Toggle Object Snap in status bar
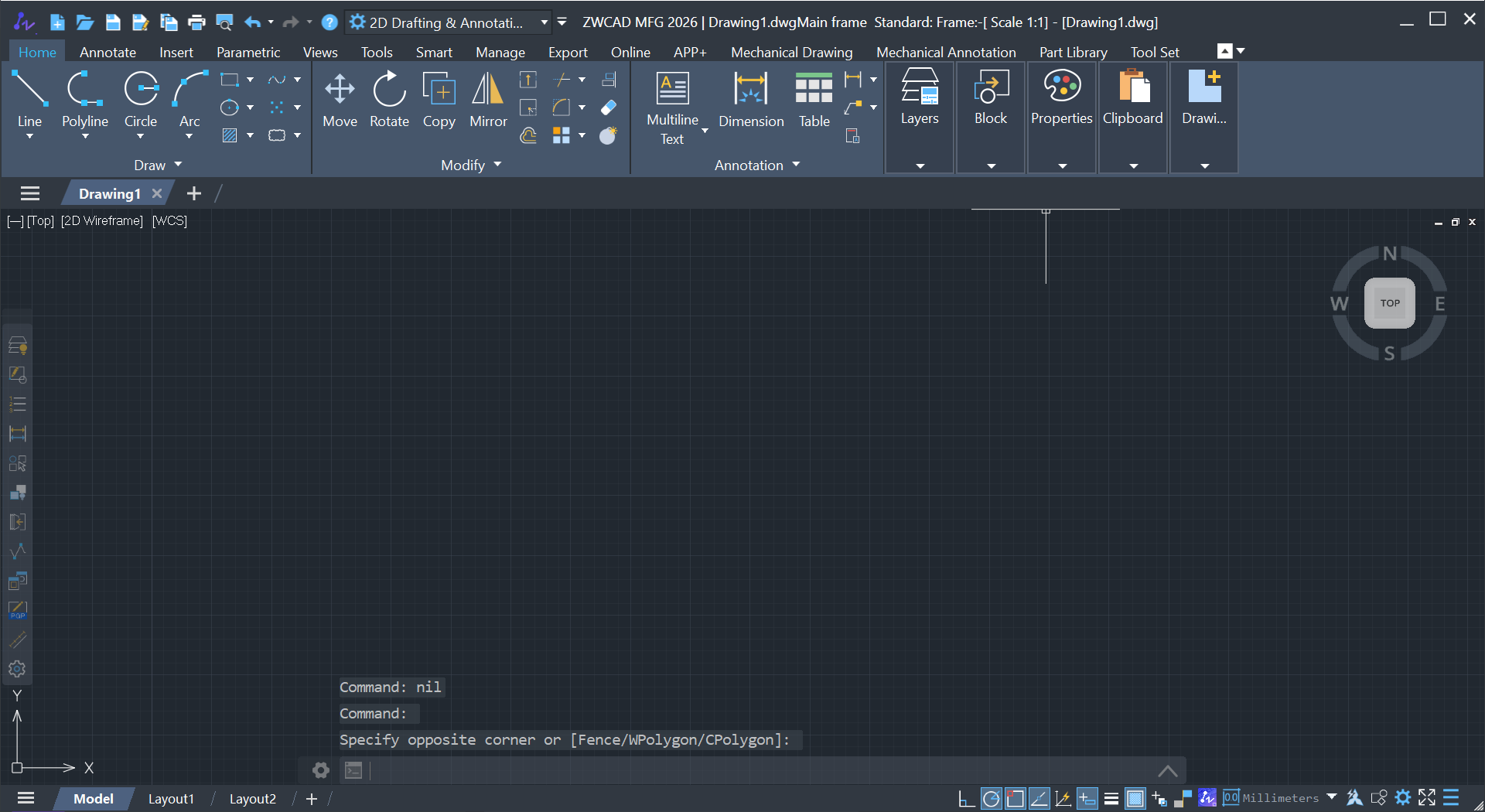Viewport: 1485px width, 812px height. [1016, 798]
